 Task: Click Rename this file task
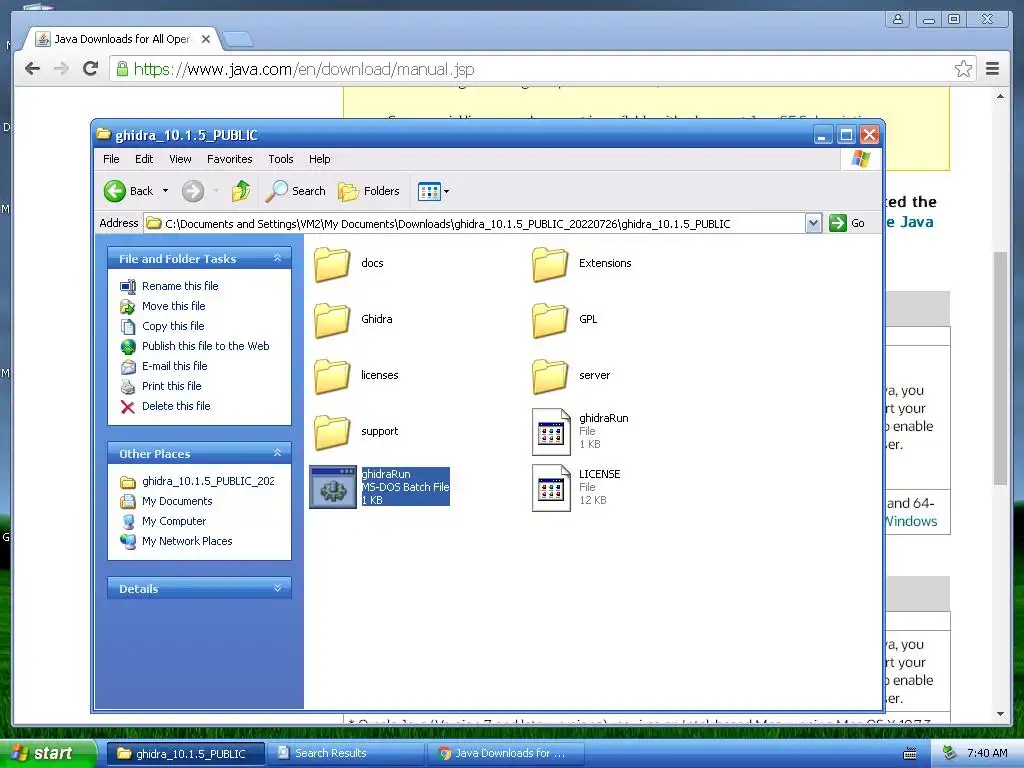180,286
